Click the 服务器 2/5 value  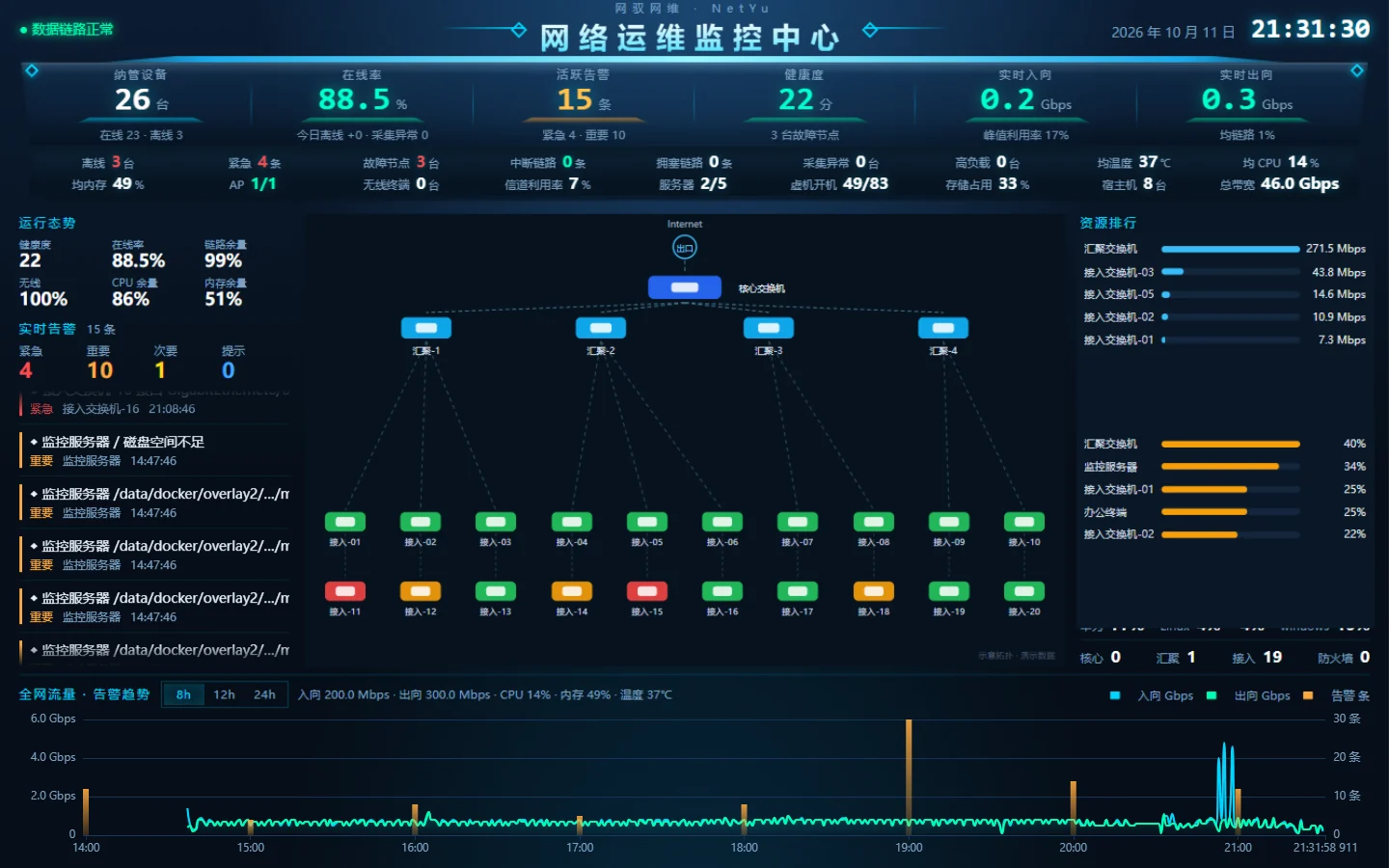714,184
